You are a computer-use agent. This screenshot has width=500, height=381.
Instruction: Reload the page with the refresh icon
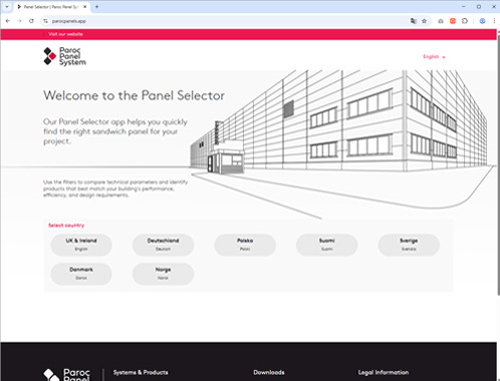[31, 21]
